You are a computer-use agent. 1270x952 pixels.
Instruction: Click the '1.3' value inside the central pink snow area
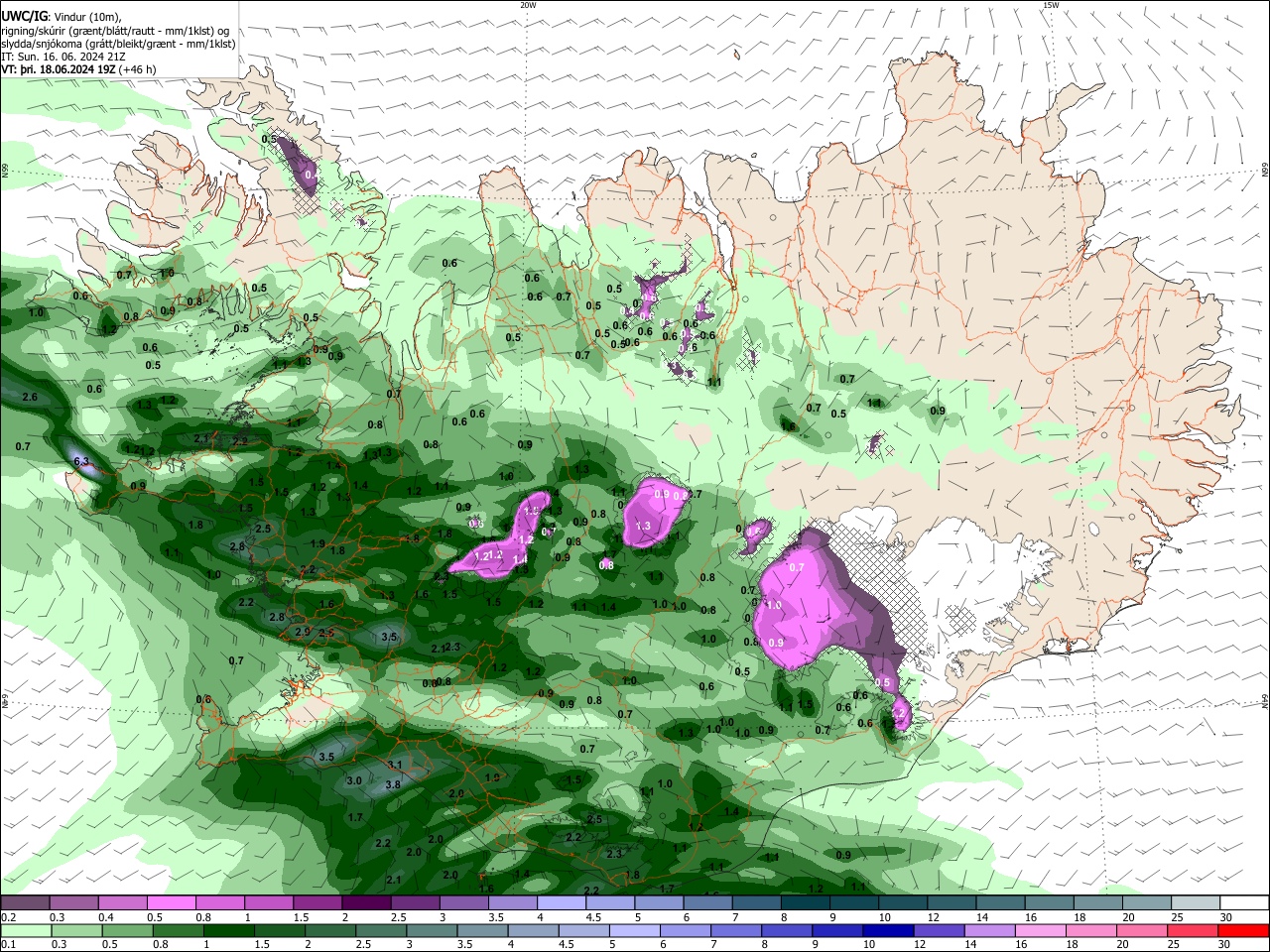pyautogui.click(x=642, y=526)
